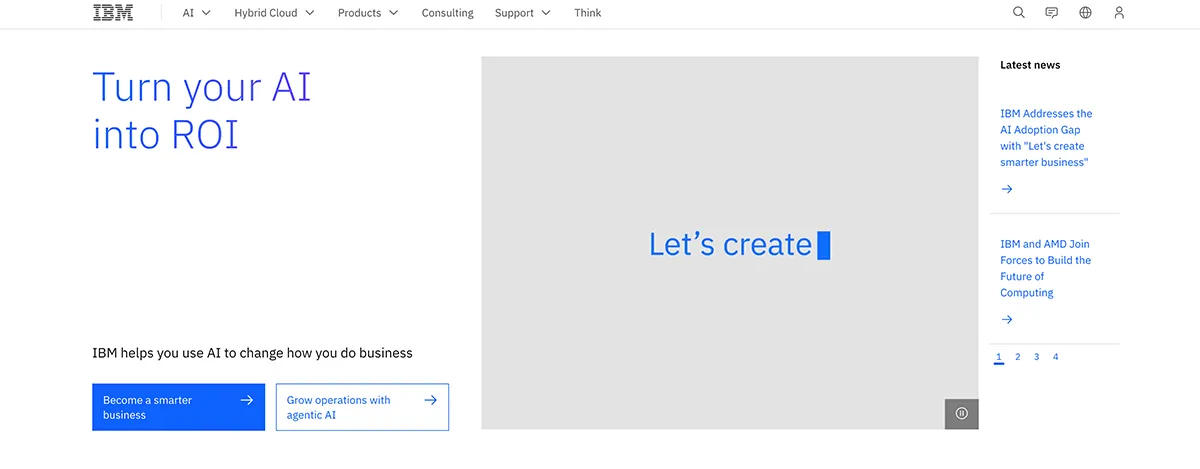This screenshot has width=1200, height=469.
Task: Click arrow under IBM Addresses AI Adoption Gap
Action: 1007,189
